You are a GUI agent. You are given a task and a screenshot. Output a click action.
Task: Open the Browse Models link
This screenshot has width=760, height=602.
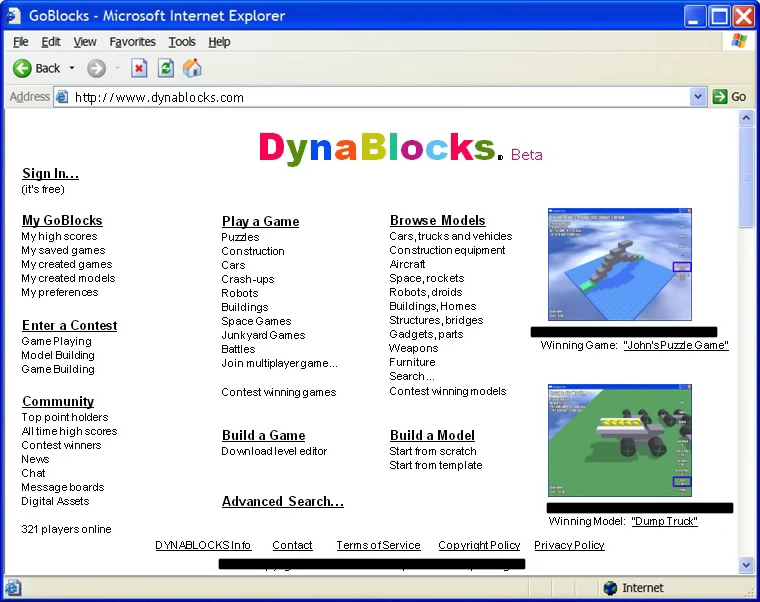(438, 221)
